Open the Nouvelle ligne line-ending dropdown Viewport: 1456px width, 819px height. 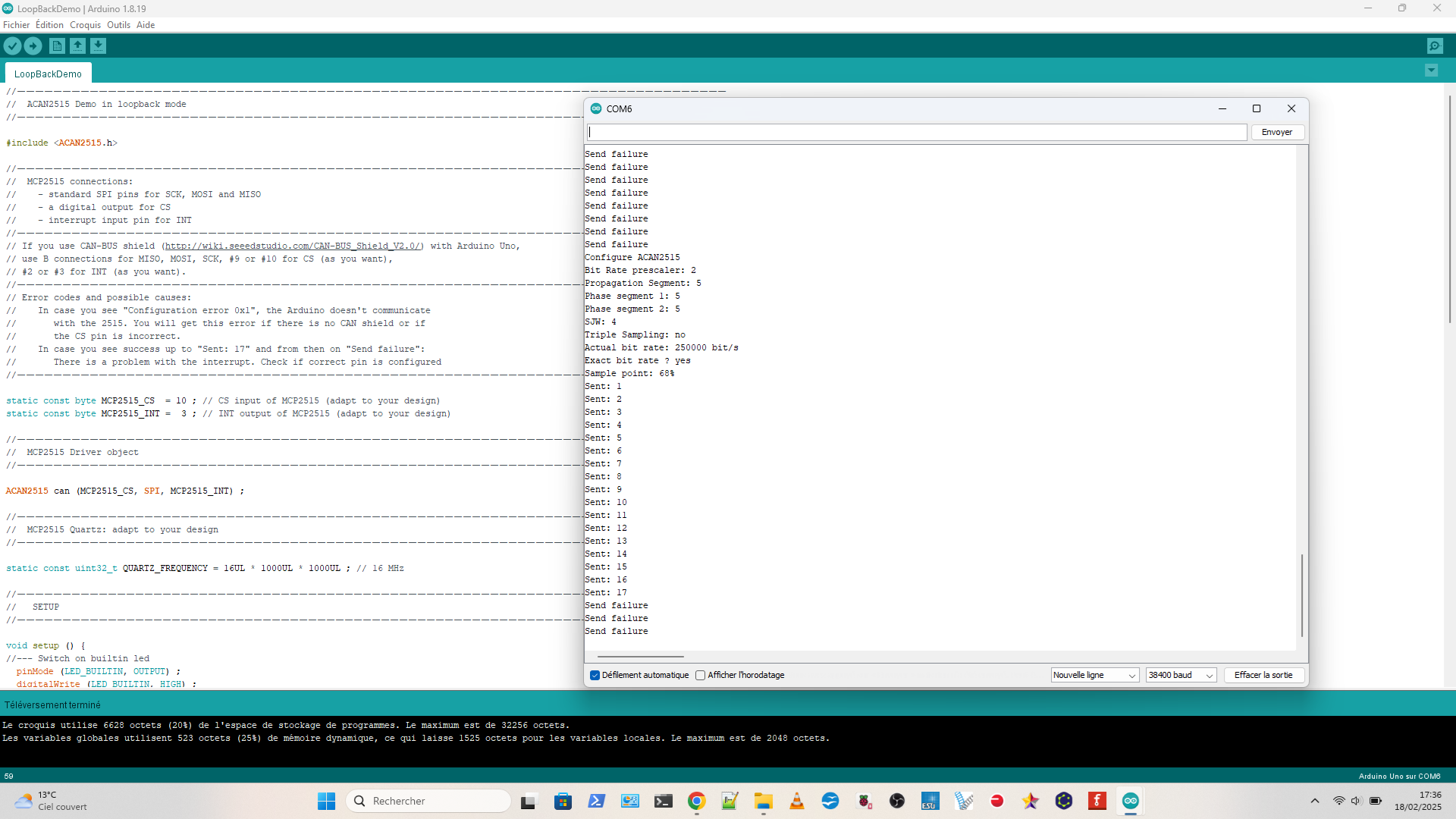[1094, 675]
